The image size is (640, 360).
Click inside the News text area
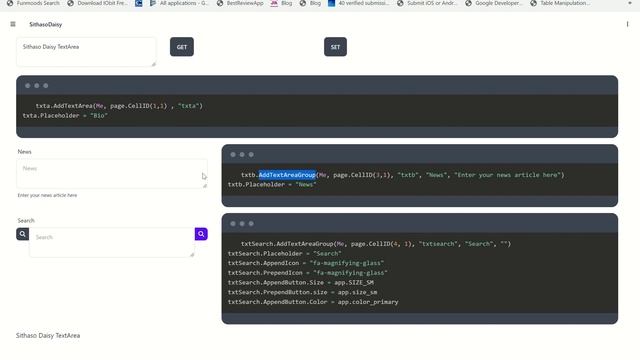[112, 174]
